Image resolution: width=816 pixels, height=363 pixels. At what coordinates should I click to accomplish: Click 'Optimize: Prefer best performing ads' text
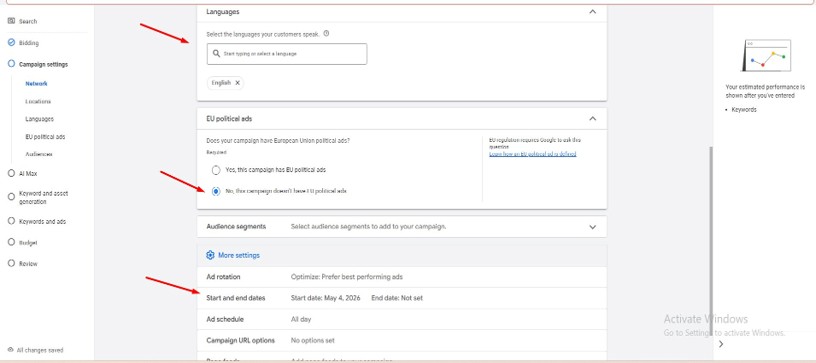pyautogui.click(x=347, y=277)
